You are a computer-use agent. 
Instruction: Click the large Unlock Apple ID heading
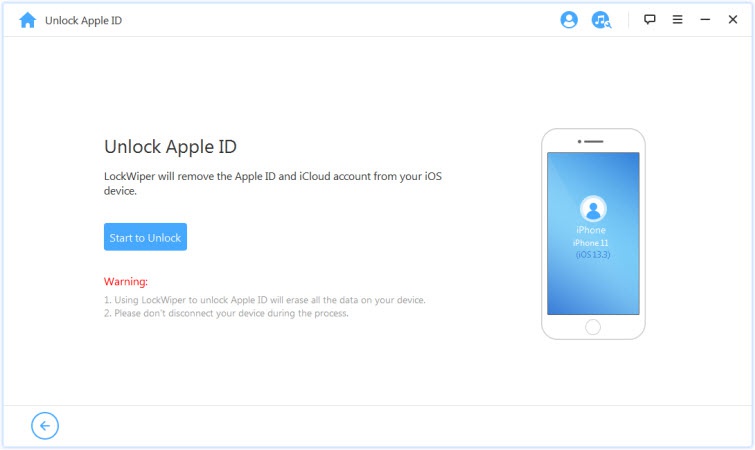pyautogui.click(x=170, y=147)
